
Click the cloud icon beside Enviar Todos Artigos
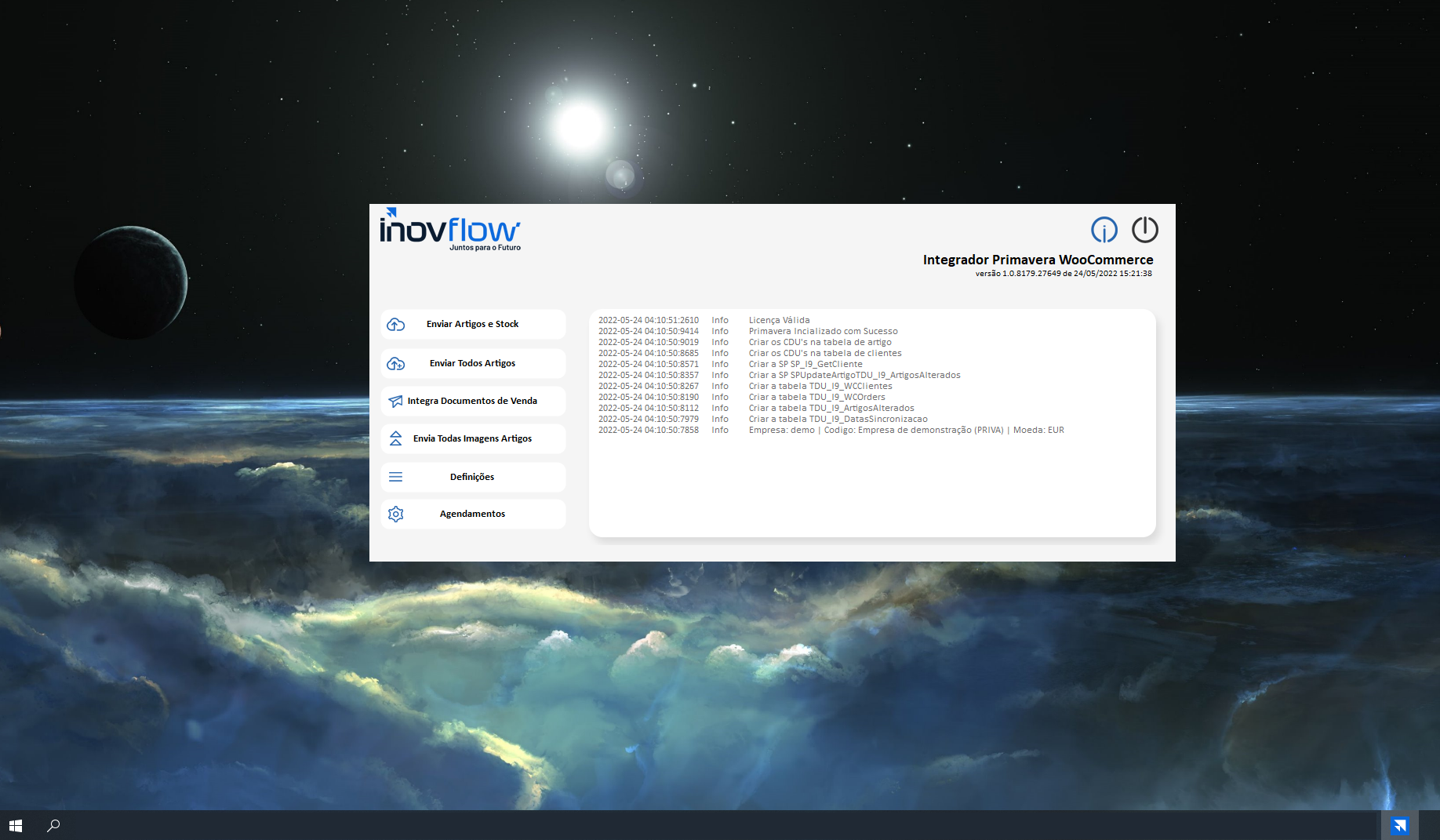pyautogui.click(x=396, y=363)
